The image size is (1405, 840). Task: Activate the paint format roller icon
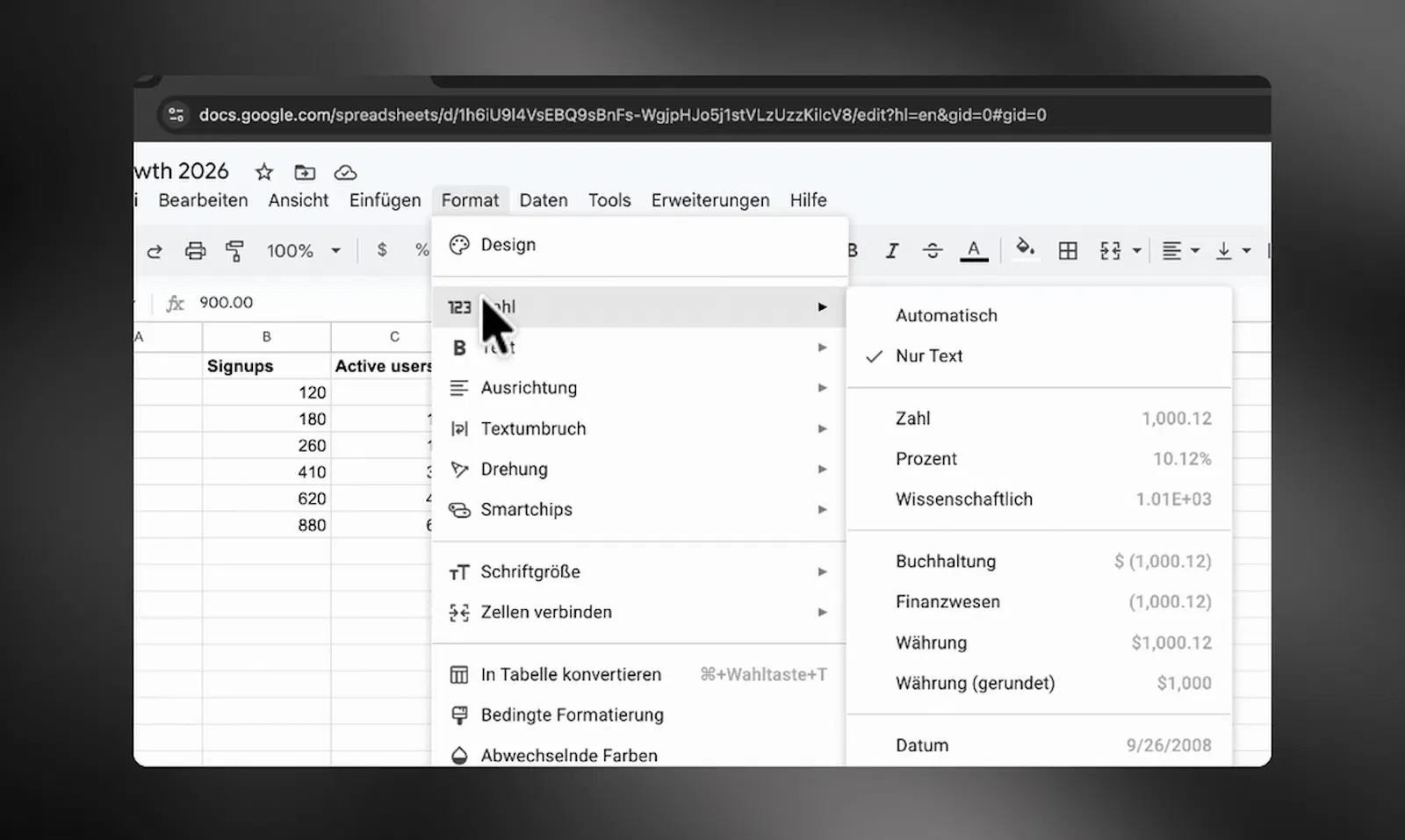[x=234, y=251]
